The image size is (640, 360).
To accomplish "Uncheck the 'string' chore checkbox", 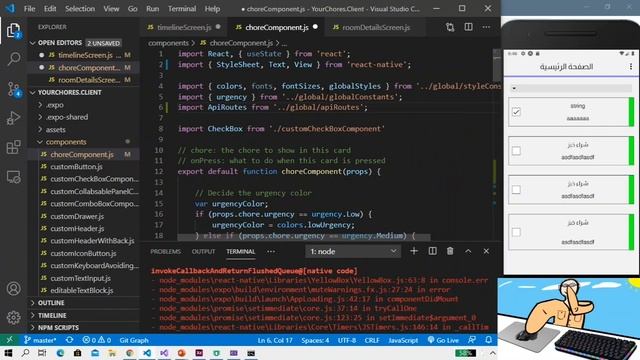I will (x=516, y=112).
